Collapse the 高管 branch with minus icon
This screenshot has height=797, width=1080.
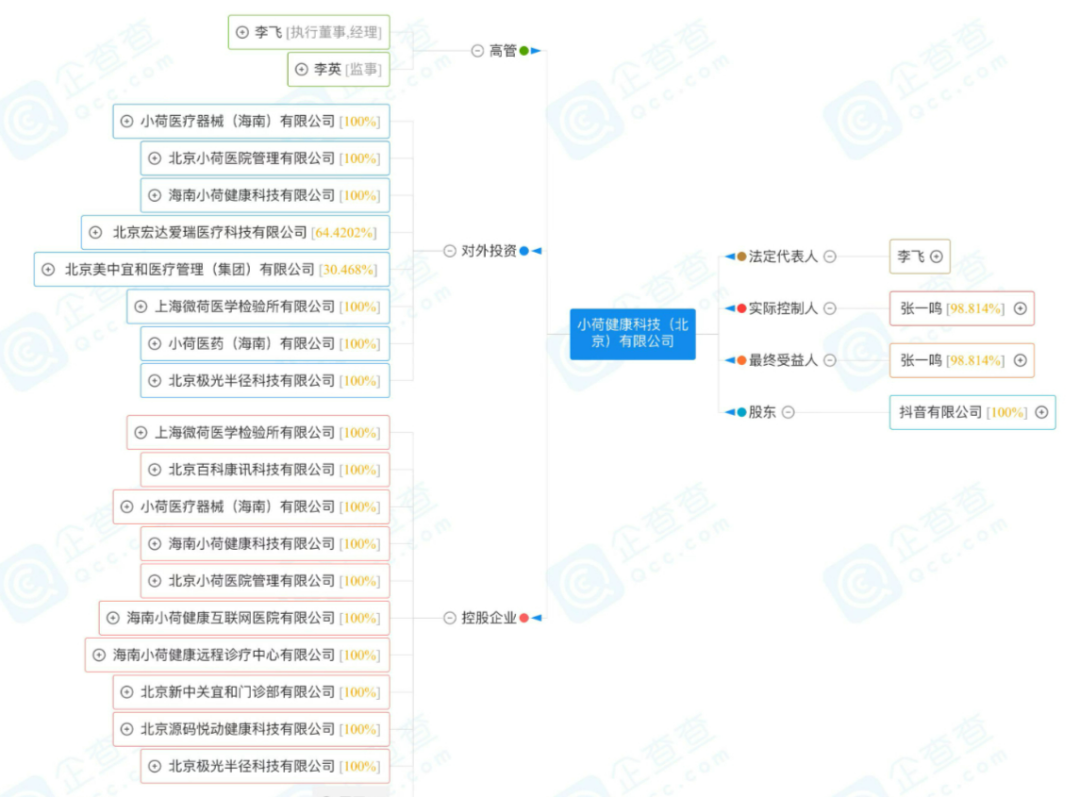[x=478, y=51]
